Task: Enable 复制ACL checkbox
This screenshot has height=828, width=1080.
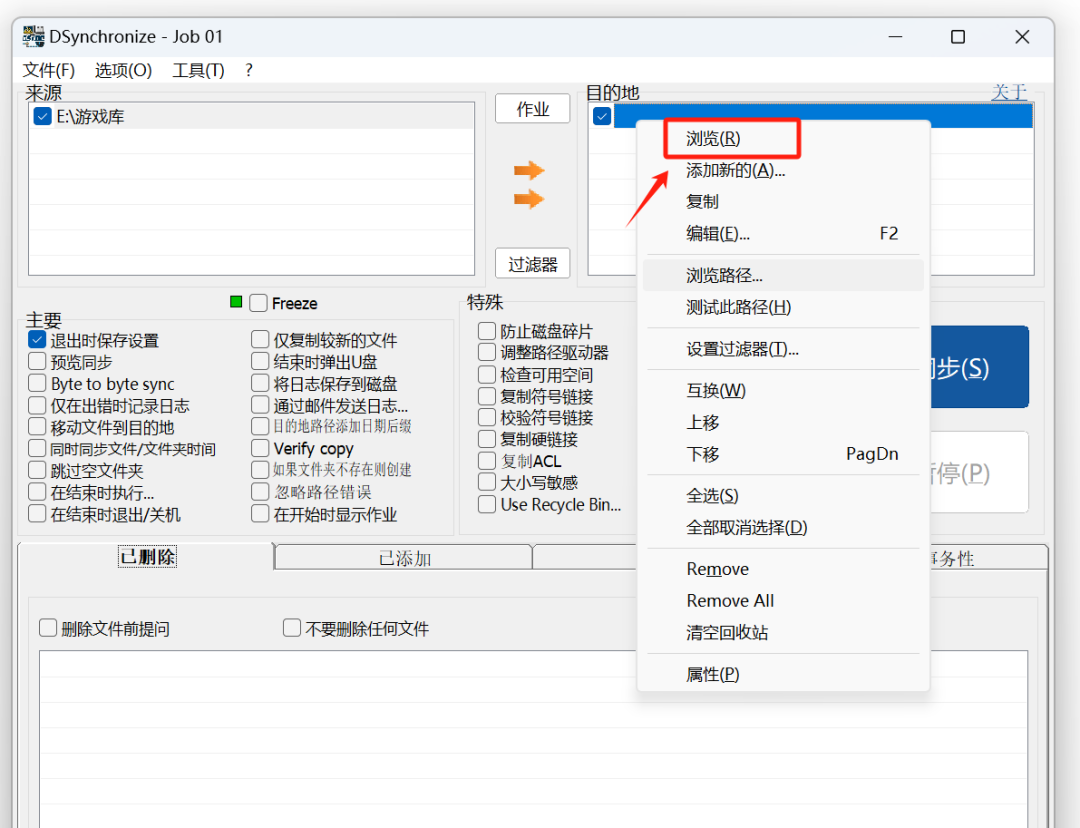Action: click(487, 461)
